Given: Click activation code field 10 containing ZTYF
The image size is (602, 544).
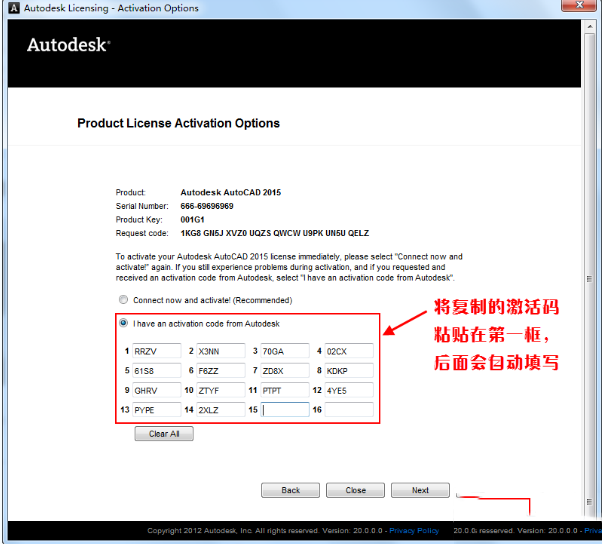Looking at the screenshot, I should (221, 390).
